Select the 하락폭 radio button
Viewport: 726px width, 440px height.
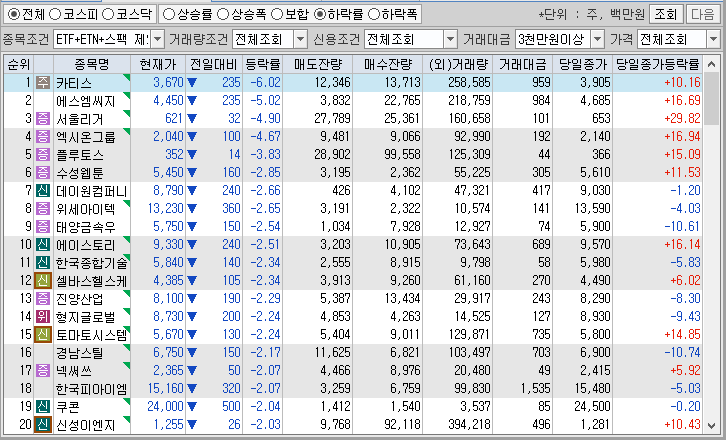point(373,14)
